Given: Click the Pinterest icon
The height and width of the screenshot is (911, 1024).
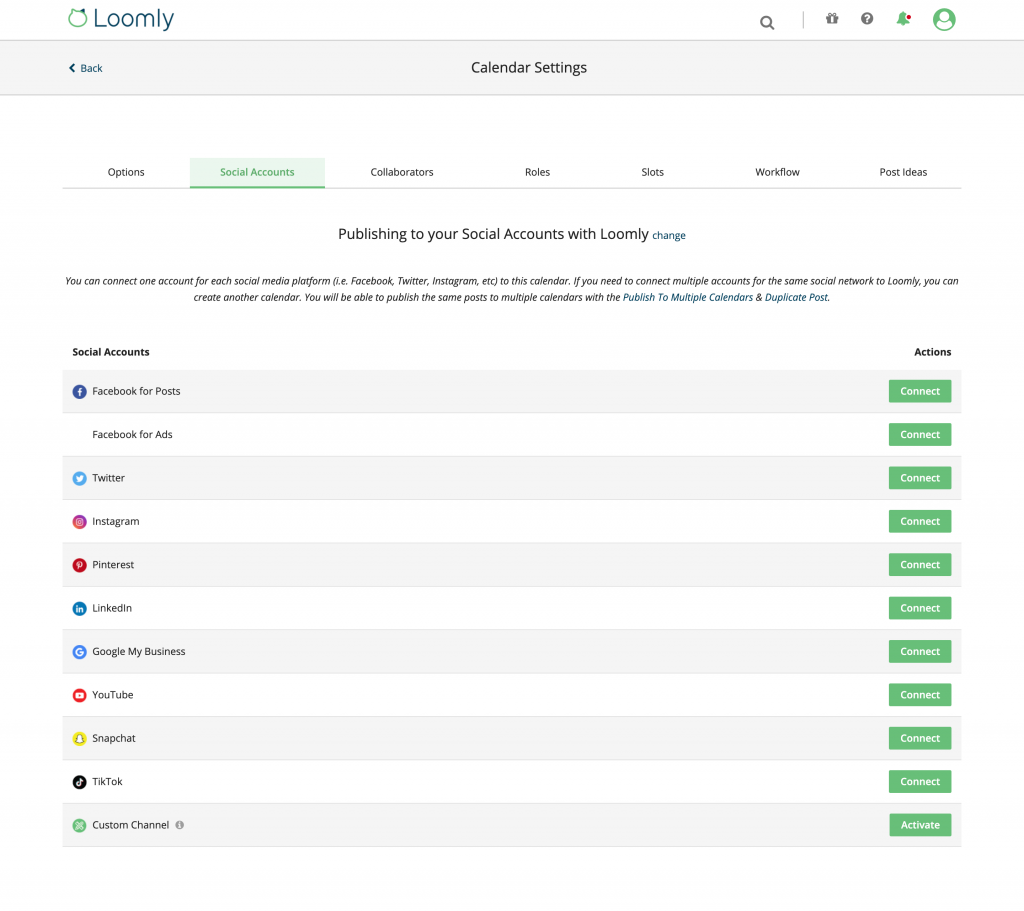Looking at the screenshot, I should tap(79, 564).
